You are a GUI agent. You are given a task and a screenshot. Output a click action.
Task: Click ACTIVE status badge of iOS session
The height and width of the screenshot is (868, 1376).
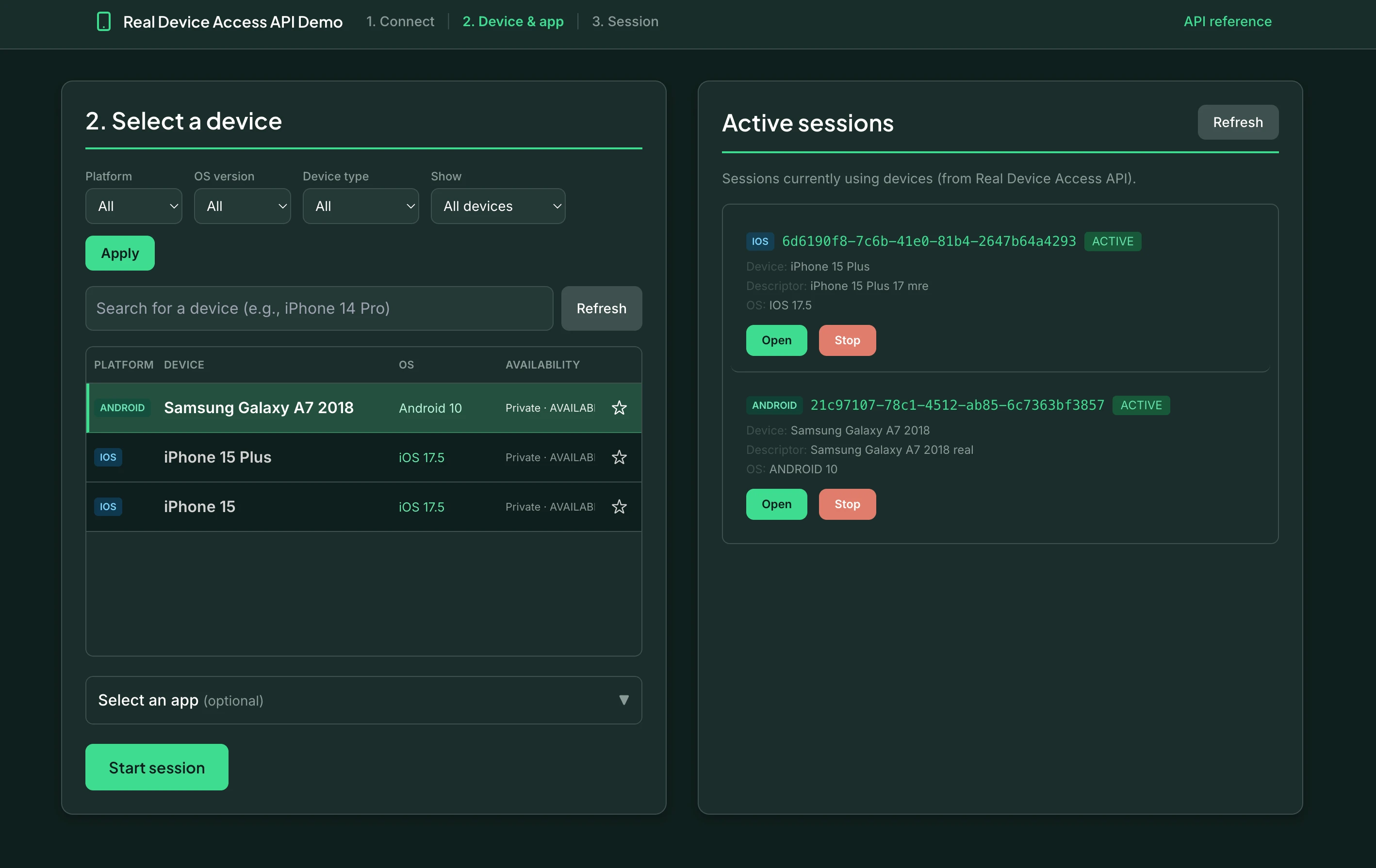tap(1112, 241)
